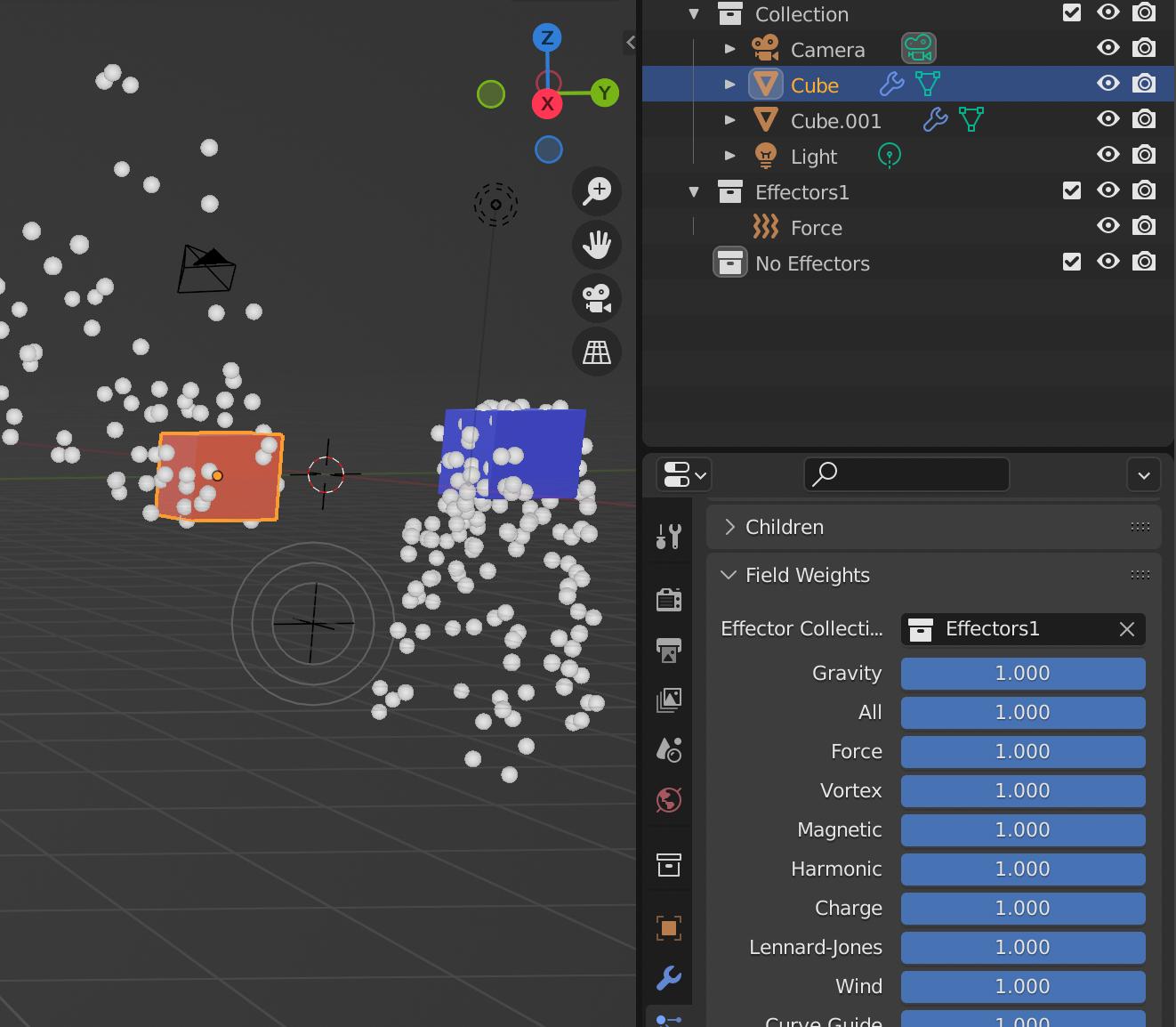Open the properties editor type dropdown

click(683, 474)
